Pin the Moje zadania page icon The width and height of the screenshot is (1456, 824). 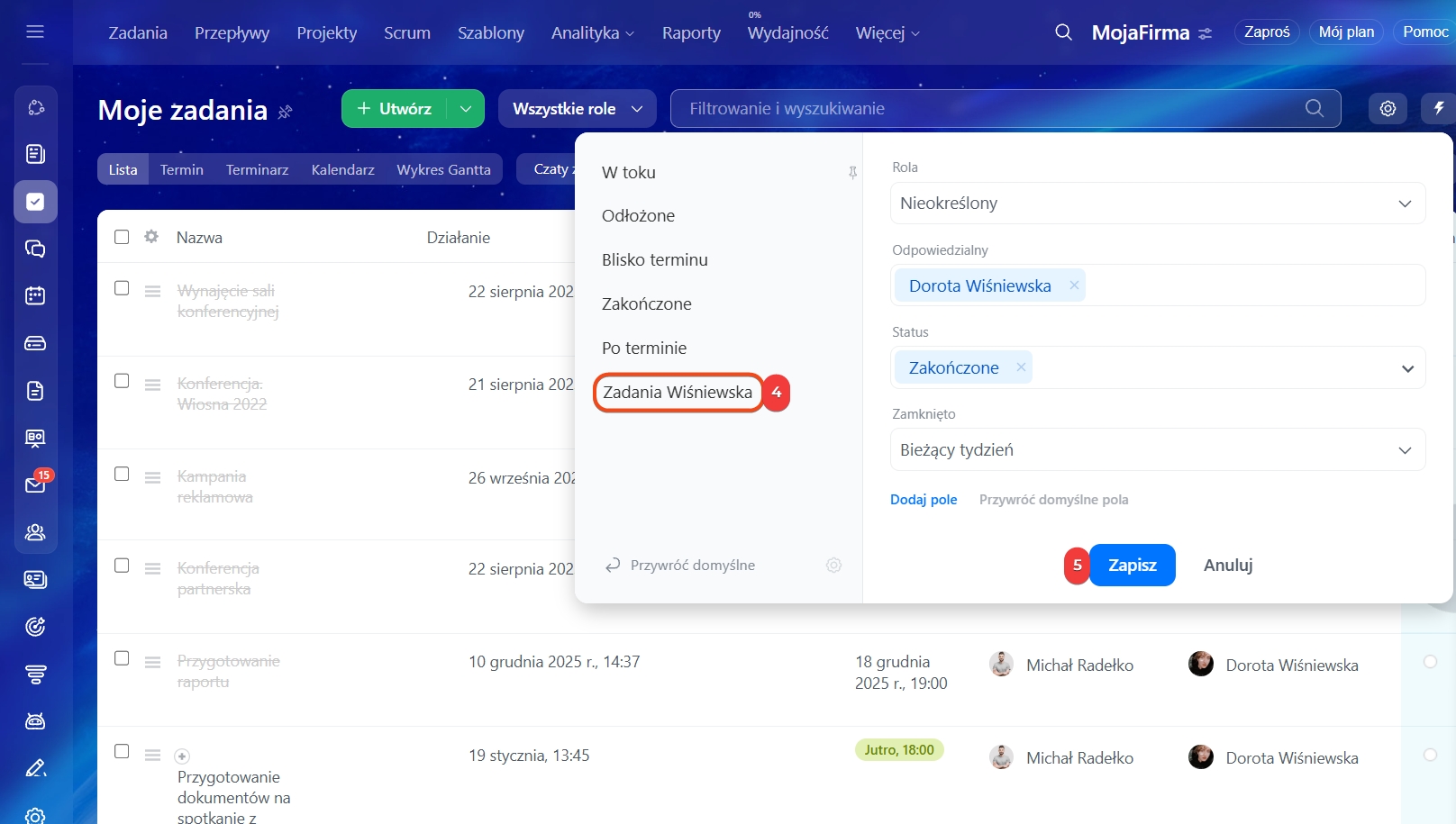pyautogui.click(x=286, y=112)
